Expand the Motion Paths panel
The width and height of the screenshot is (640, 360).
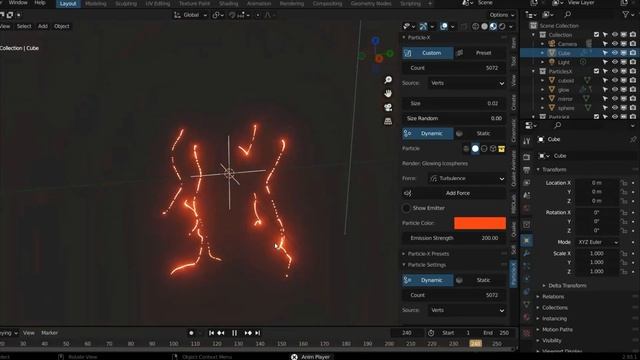point(557,329)
